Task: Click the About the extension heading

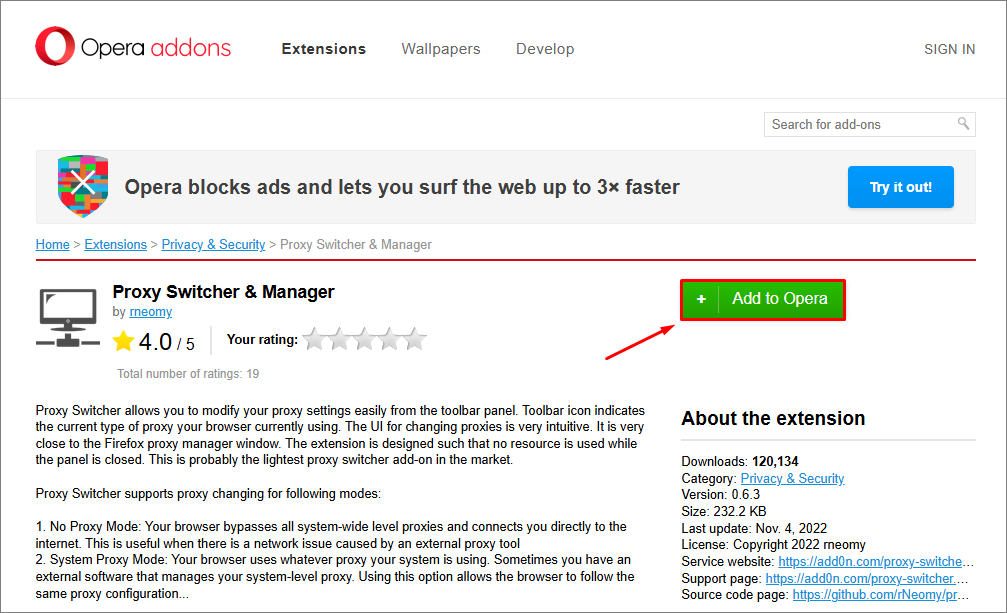Action: click(773, 419)
